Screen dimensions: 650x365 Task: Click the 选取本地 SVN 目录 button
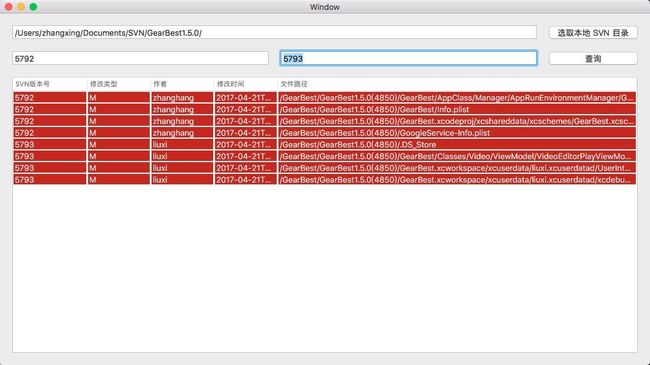[593, 33]
